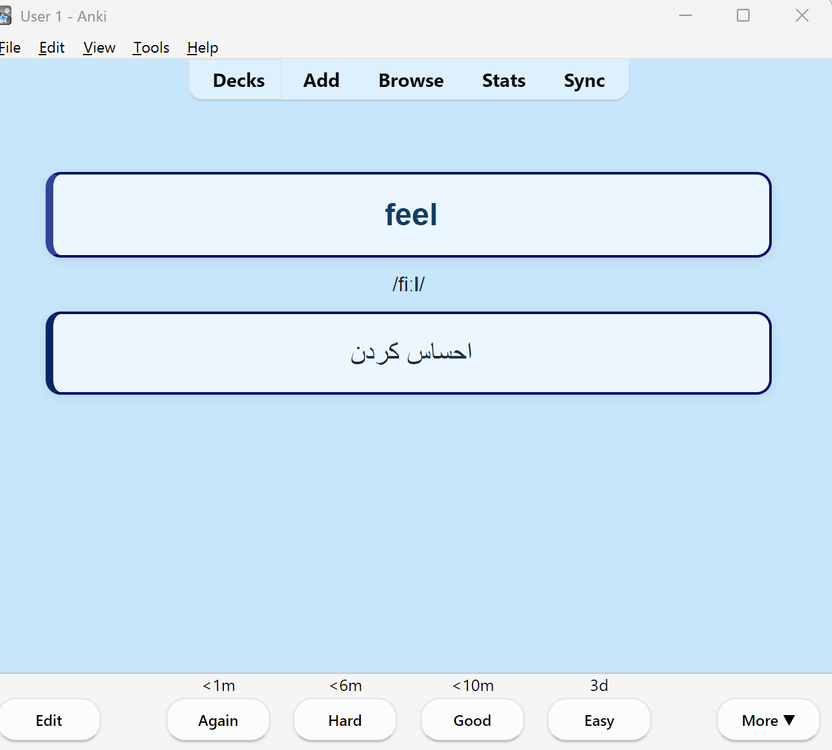The width and height of the screenshot is (832, 750).
Task: Click the "<6m" interval label
Action: click(x=345, y=686)
